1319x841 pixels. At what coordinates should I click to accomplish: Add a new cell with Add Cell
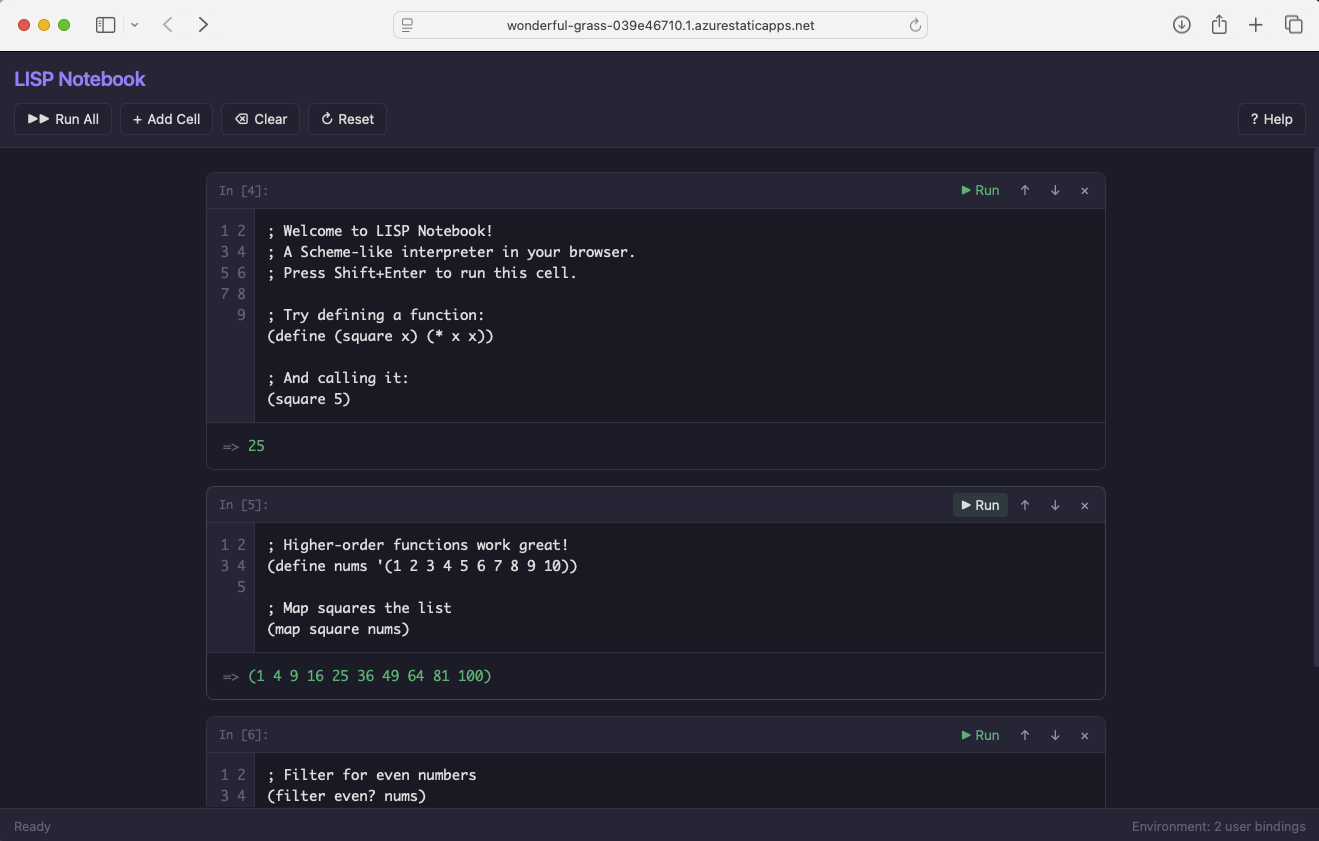(166, 119)
